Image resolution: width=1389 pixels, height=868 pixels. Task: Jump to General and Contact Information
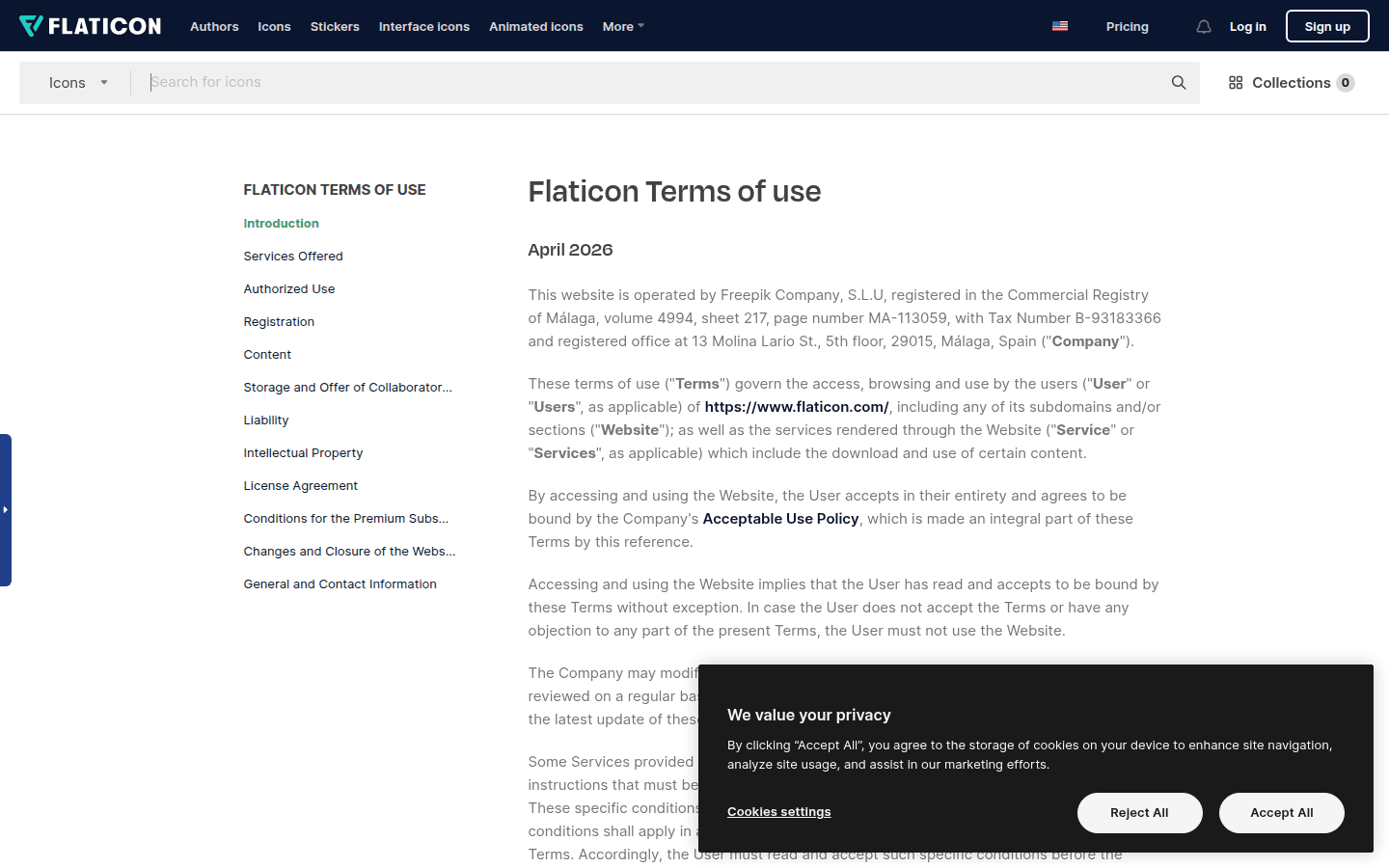click(x=340, y=583)
